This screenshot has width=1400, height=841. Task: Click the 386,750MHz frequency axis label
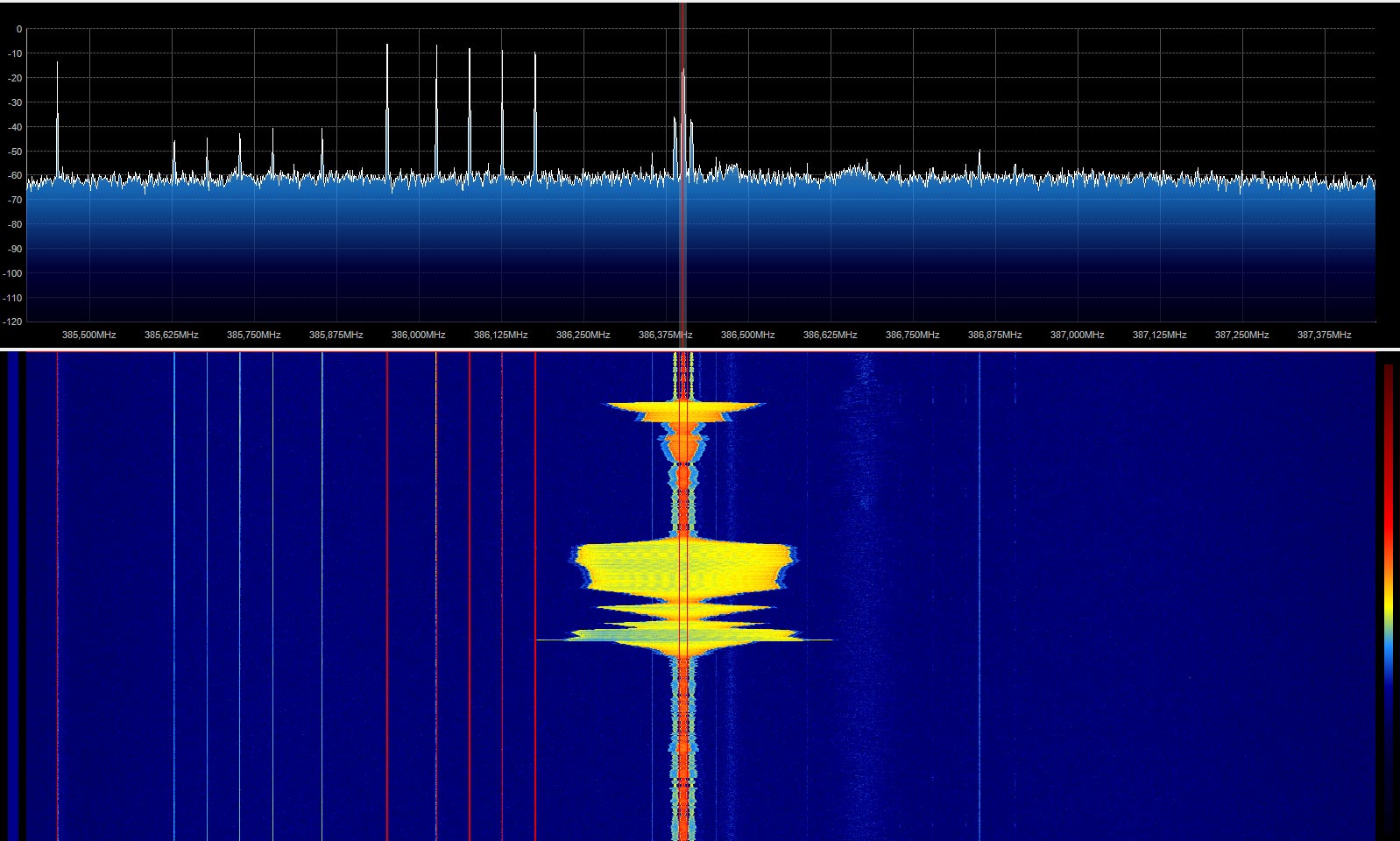tap(912, 335)
